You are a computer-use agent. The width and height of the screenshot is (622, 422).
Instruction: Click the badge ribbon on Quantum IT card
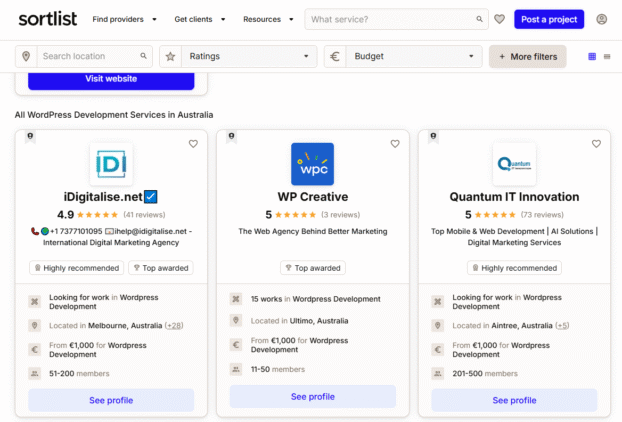coord(433,137)
